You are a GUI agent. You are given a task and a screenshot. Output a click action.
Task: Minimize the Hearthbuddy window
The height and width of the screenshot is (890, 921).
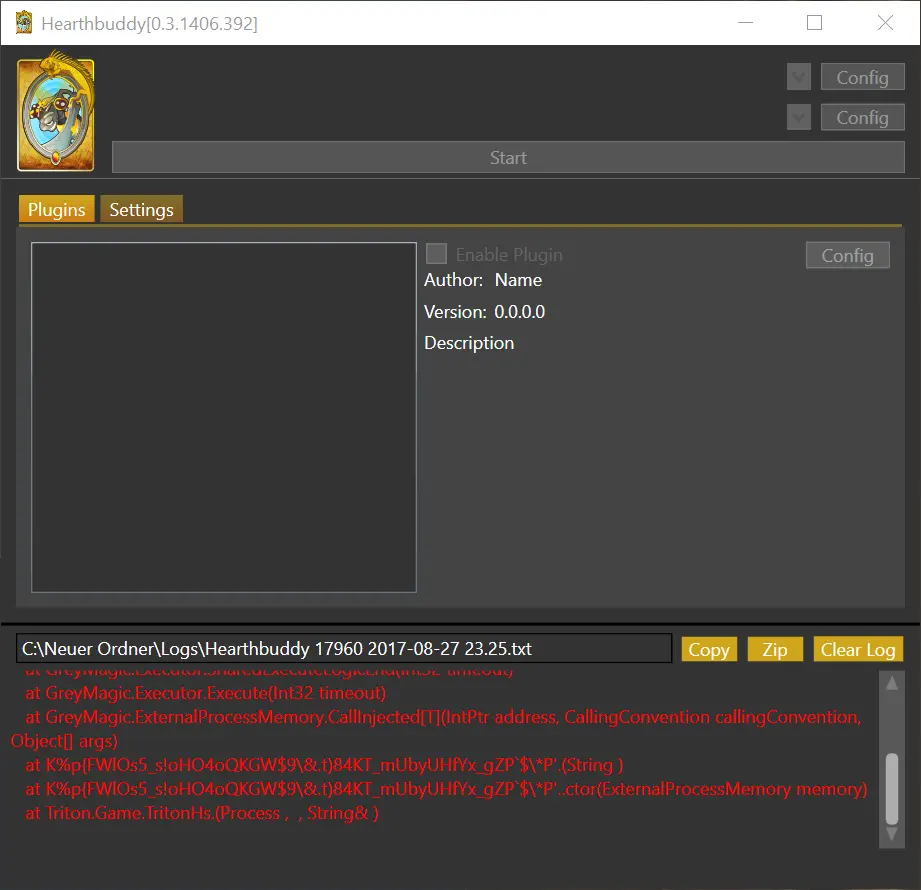tap(745, 22)
